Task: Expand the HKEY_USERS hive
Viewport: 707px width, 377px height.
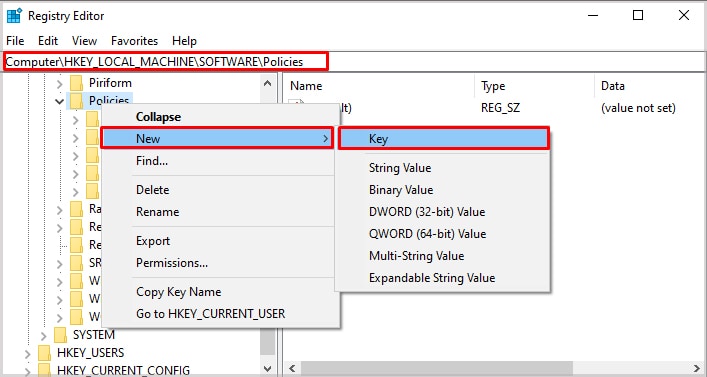Action: pyautogui.click(x=28, y=354)
